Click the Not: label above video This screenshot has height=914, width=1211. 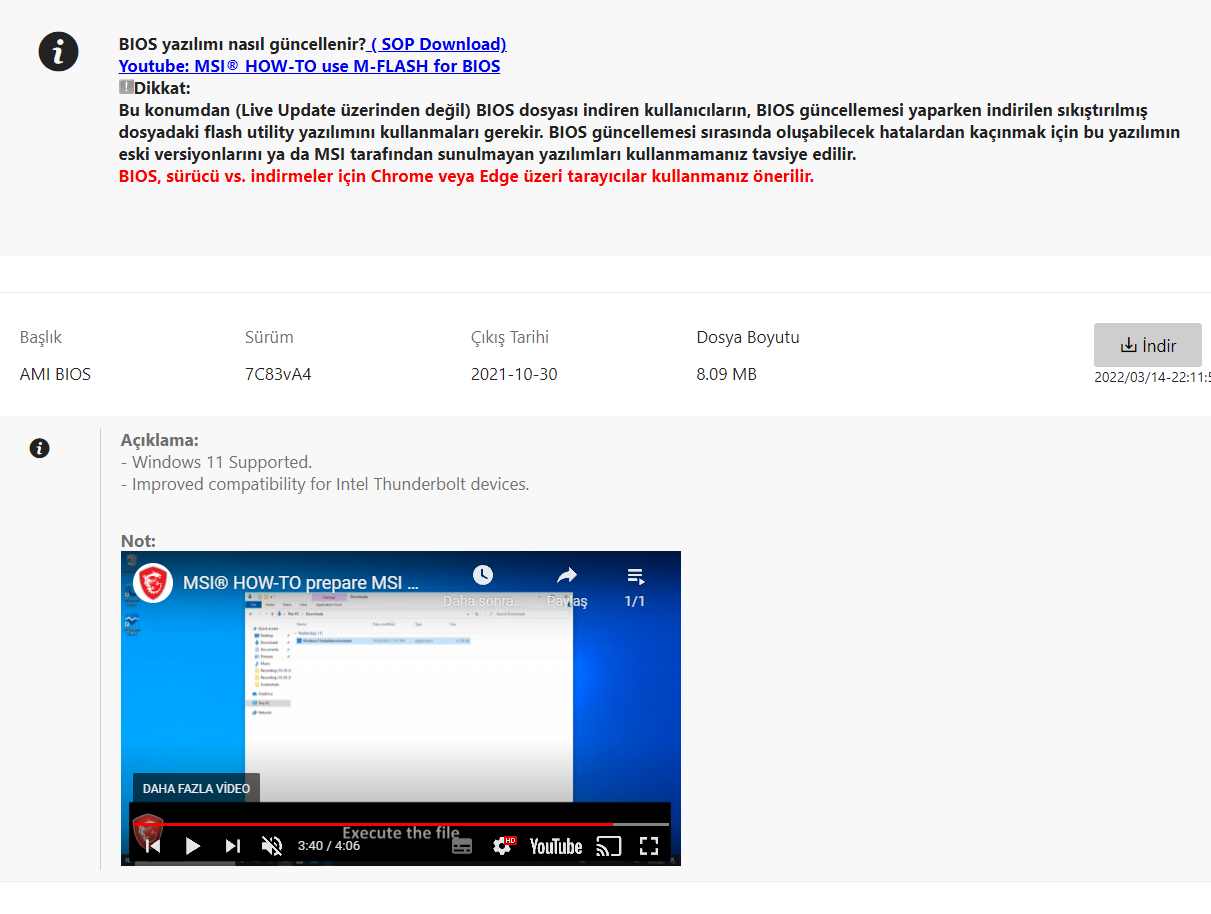tap(138, 541)
